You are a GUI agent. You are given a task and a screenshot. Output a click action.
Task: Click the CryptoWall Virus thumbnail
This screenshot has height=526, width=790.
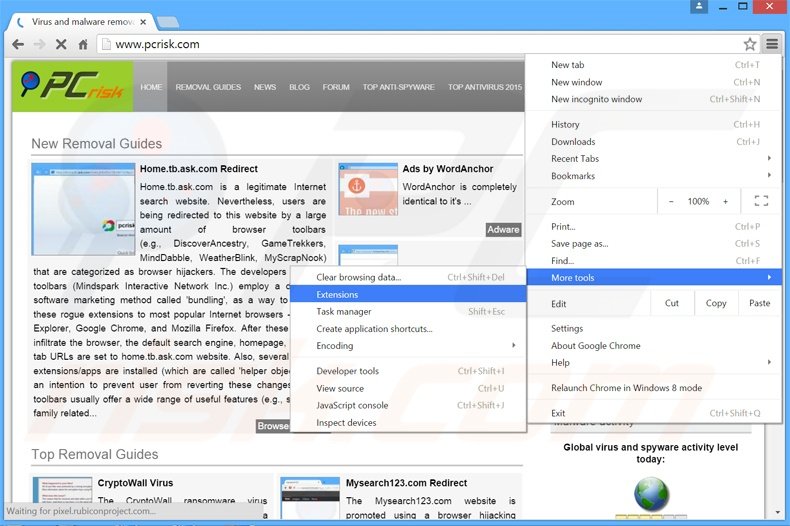62,490
